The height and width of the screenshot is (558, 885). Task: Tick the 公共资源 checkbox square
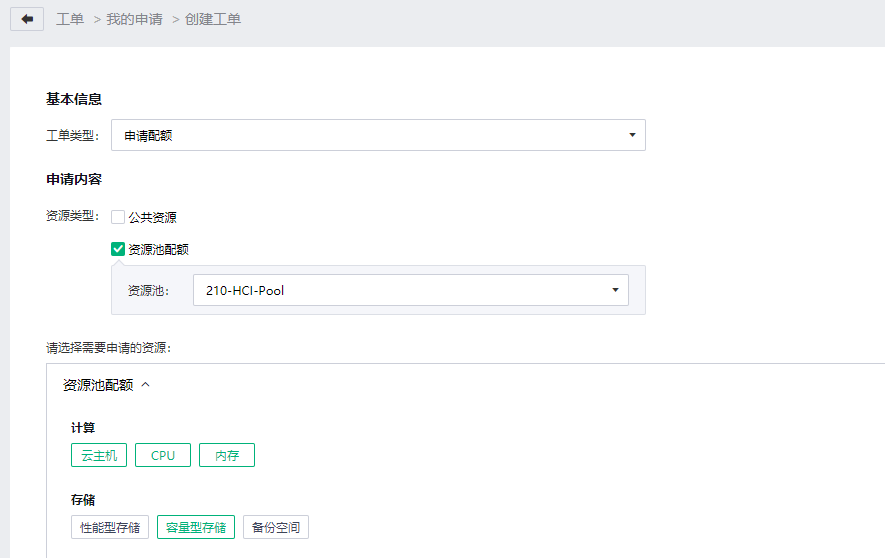pyautogui.click(x=118, y=217)
